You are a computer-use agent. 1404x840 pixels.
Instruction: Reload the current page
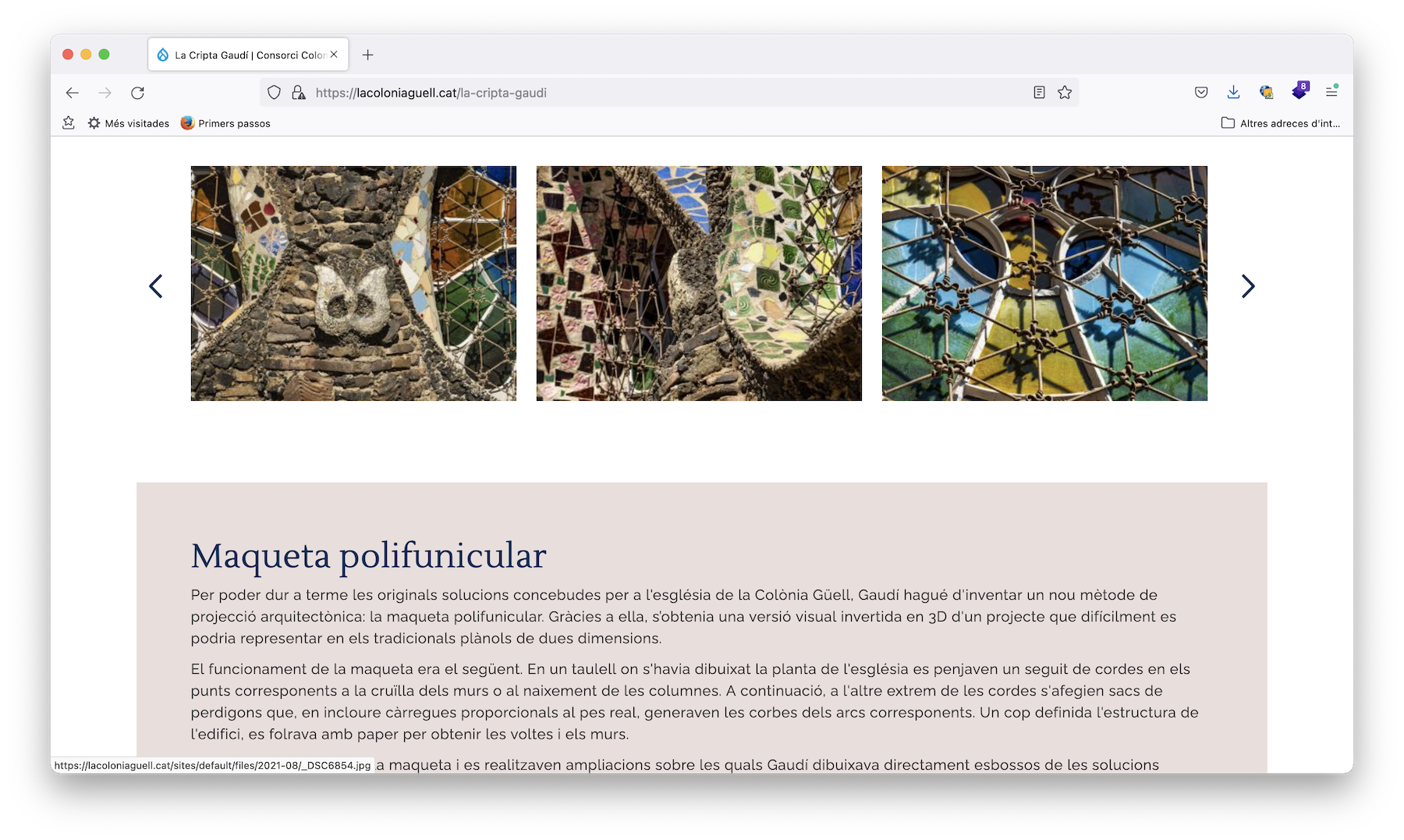point(138,93)
